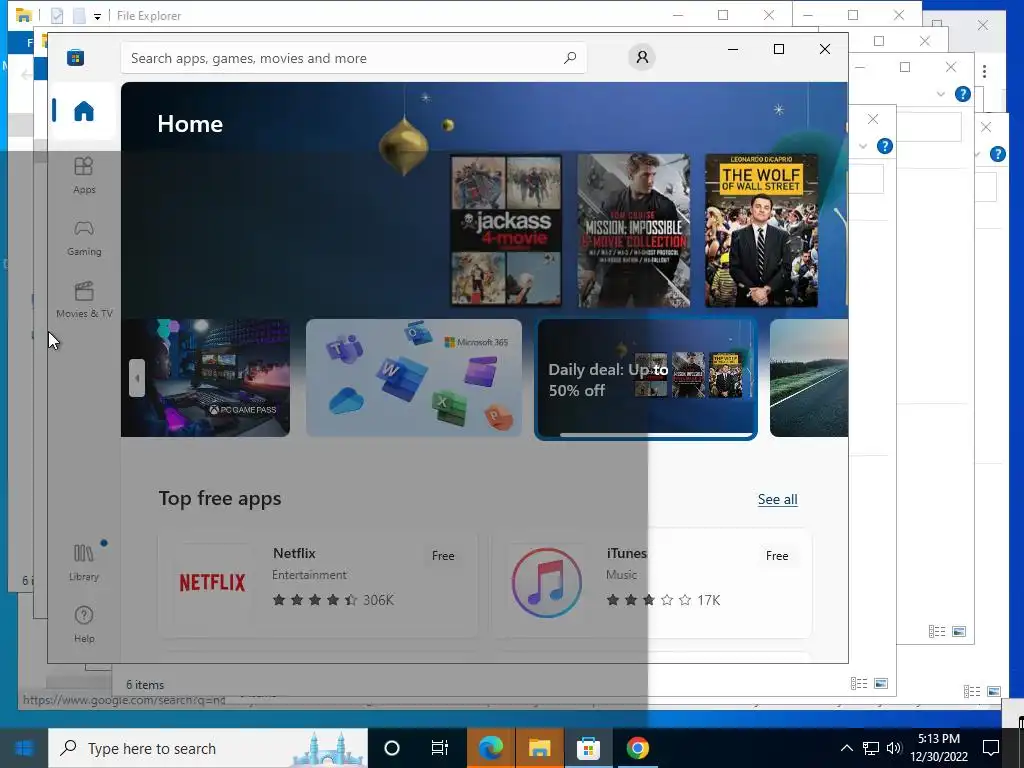Switch to Microsoft Store on taskbar
Image resolution: width=1024 pixels, height=768 pixels.
pyautogui.click(x=588, y=748)
